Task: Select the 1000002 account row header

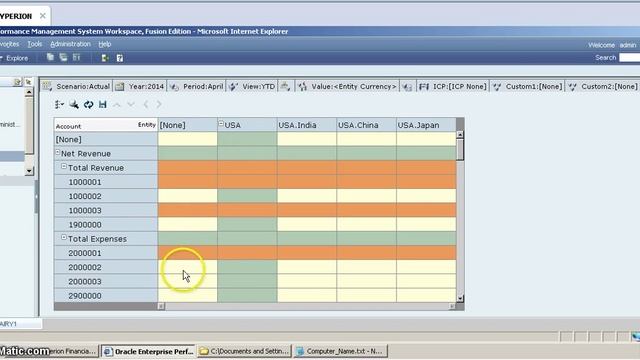Action: [106, 196]
